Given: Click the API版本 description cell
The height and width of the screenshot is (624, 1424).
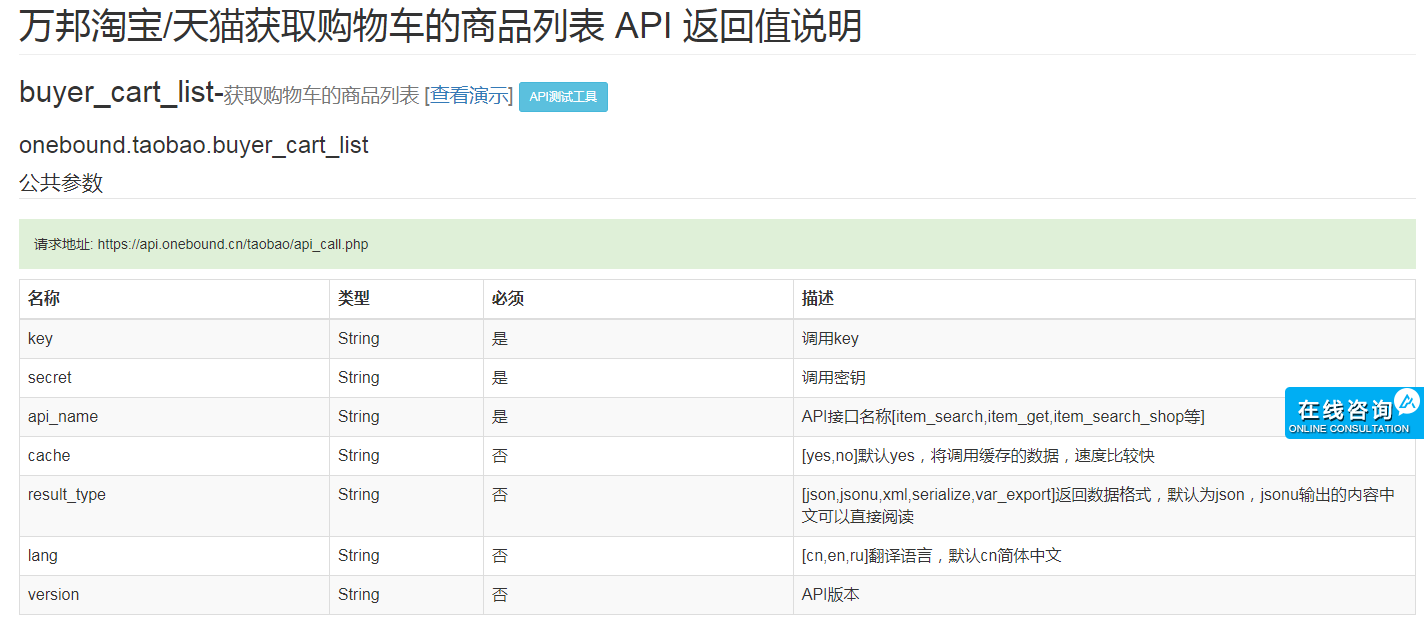Looking at the screenshot, I should pyautogui.click(x=1104, y=595).
